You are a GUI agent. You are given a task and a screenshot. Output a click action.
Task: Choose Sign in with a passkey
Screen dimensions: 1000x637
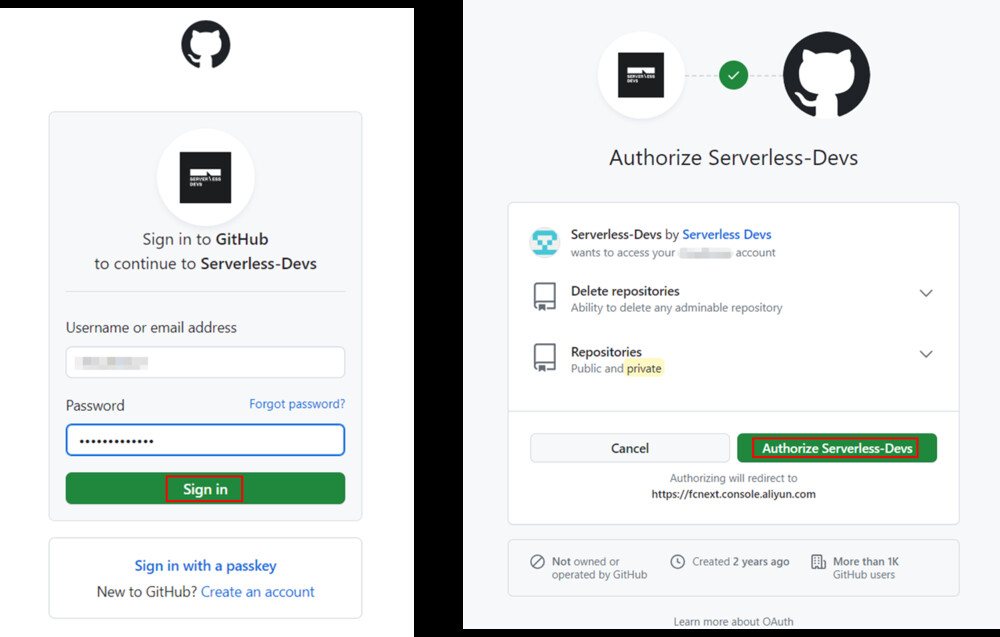[205, 566]
